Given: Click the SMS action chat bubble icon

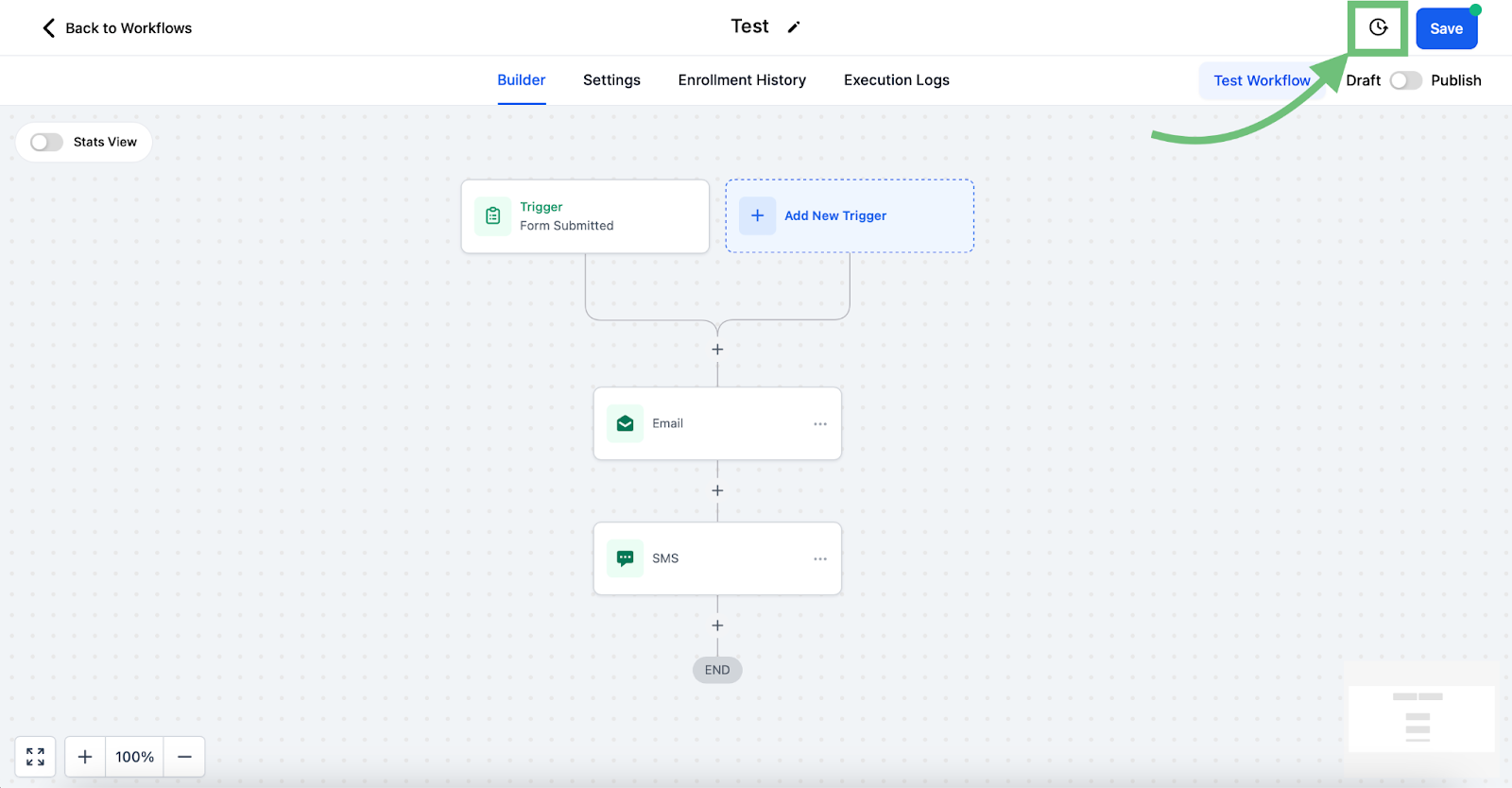Looking at the screenshot, I should [x=625, y=558].
